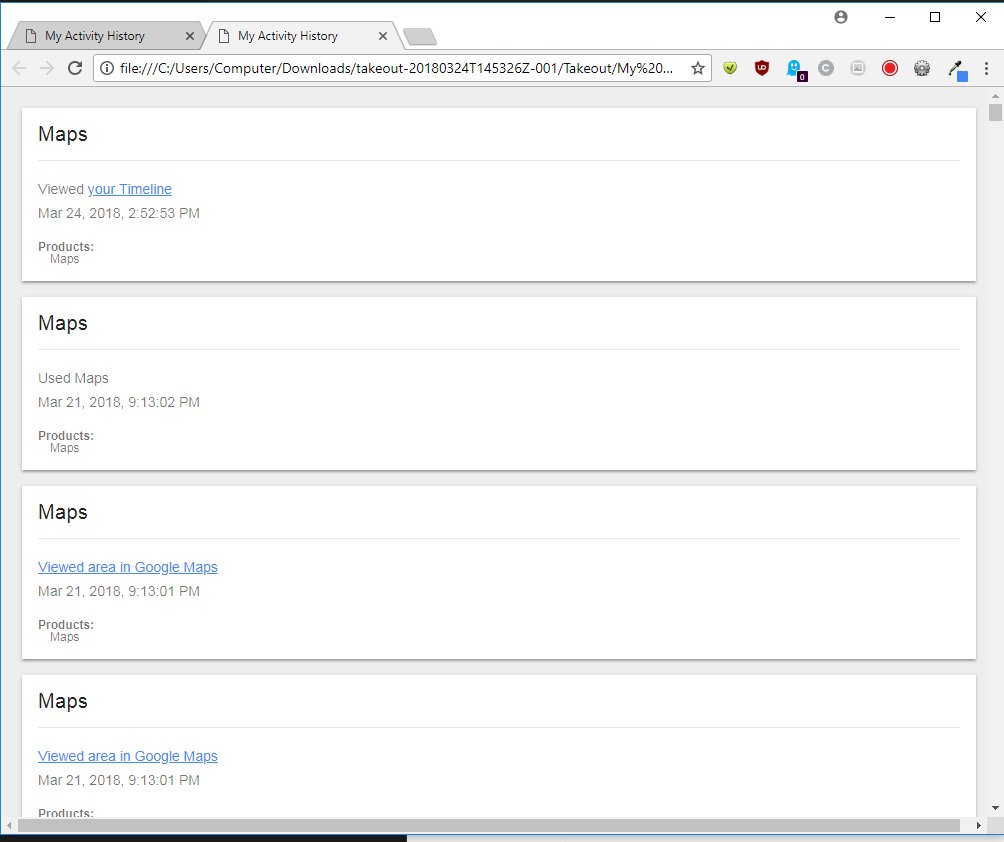Click the horizontal scrollbar left arrow

(x=9, y=825)
